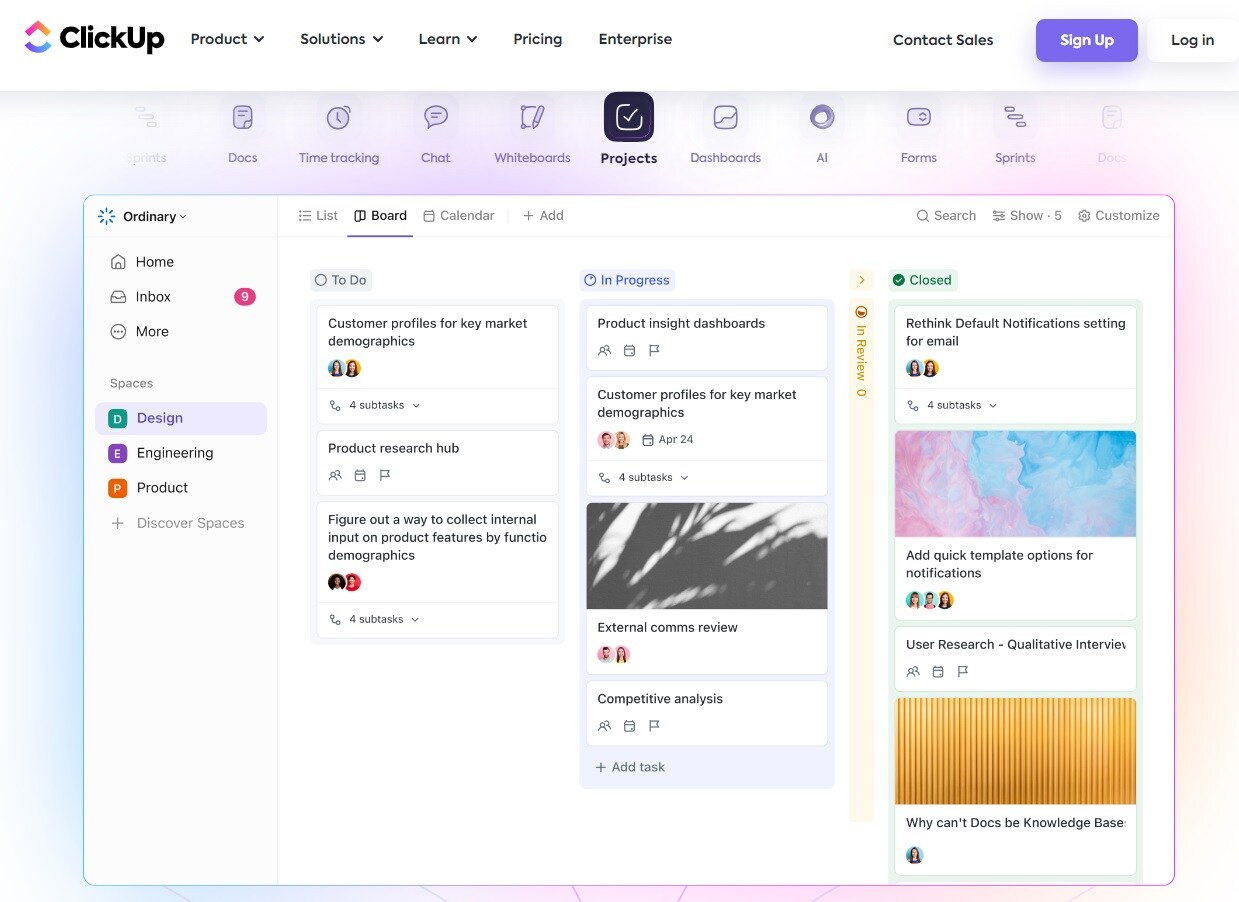Click the Sign Up button

click(1087, 40)
